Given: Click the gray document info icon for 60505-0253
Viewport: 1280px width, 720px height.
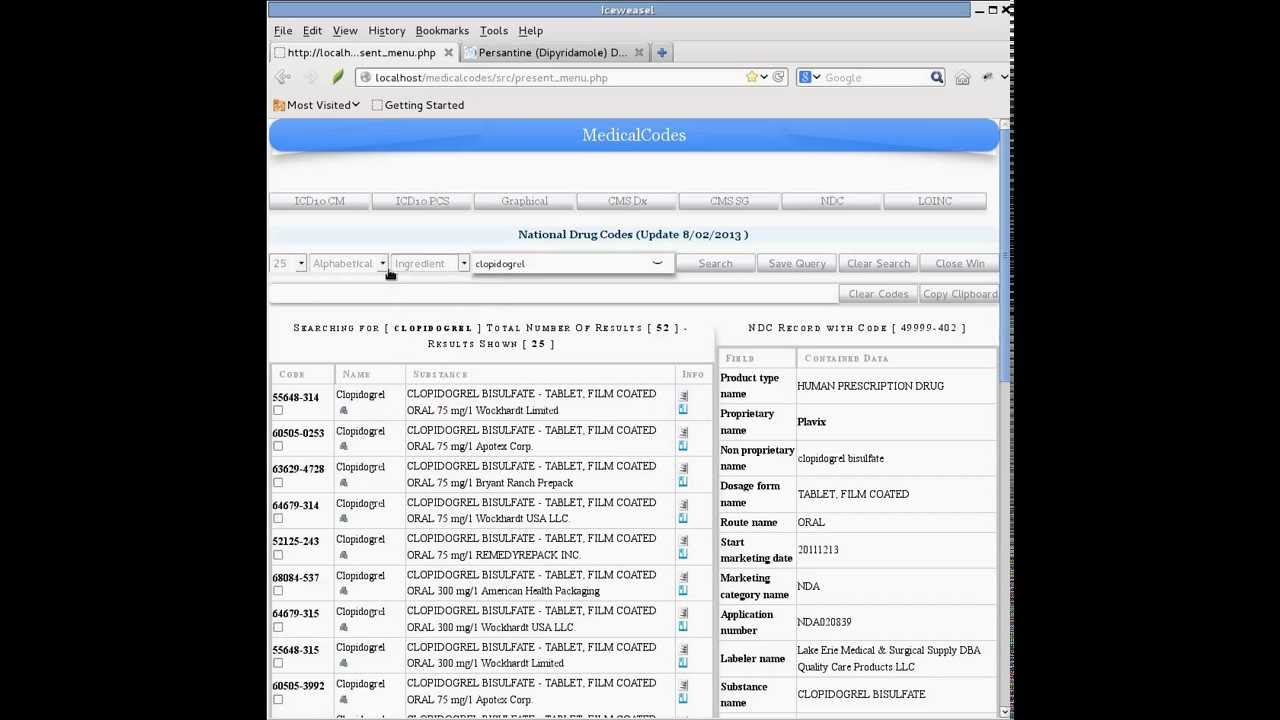Looking at the screenshot, I should [x=684, y=433].
